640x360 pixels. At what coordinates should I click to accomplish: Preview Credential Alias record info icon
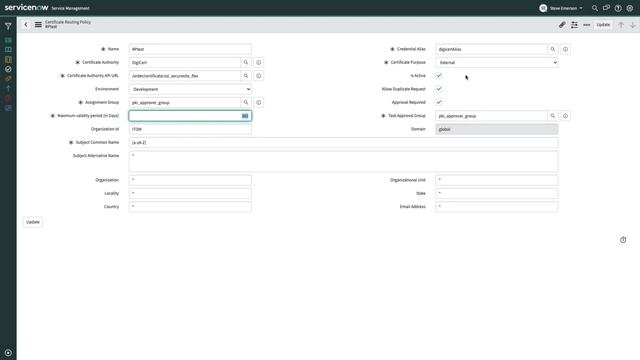565,49
